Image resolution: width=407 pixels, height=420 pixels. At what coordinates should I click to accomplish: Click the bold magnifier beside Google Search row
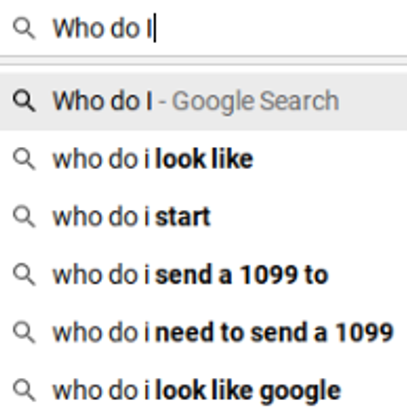click(24, 101)
